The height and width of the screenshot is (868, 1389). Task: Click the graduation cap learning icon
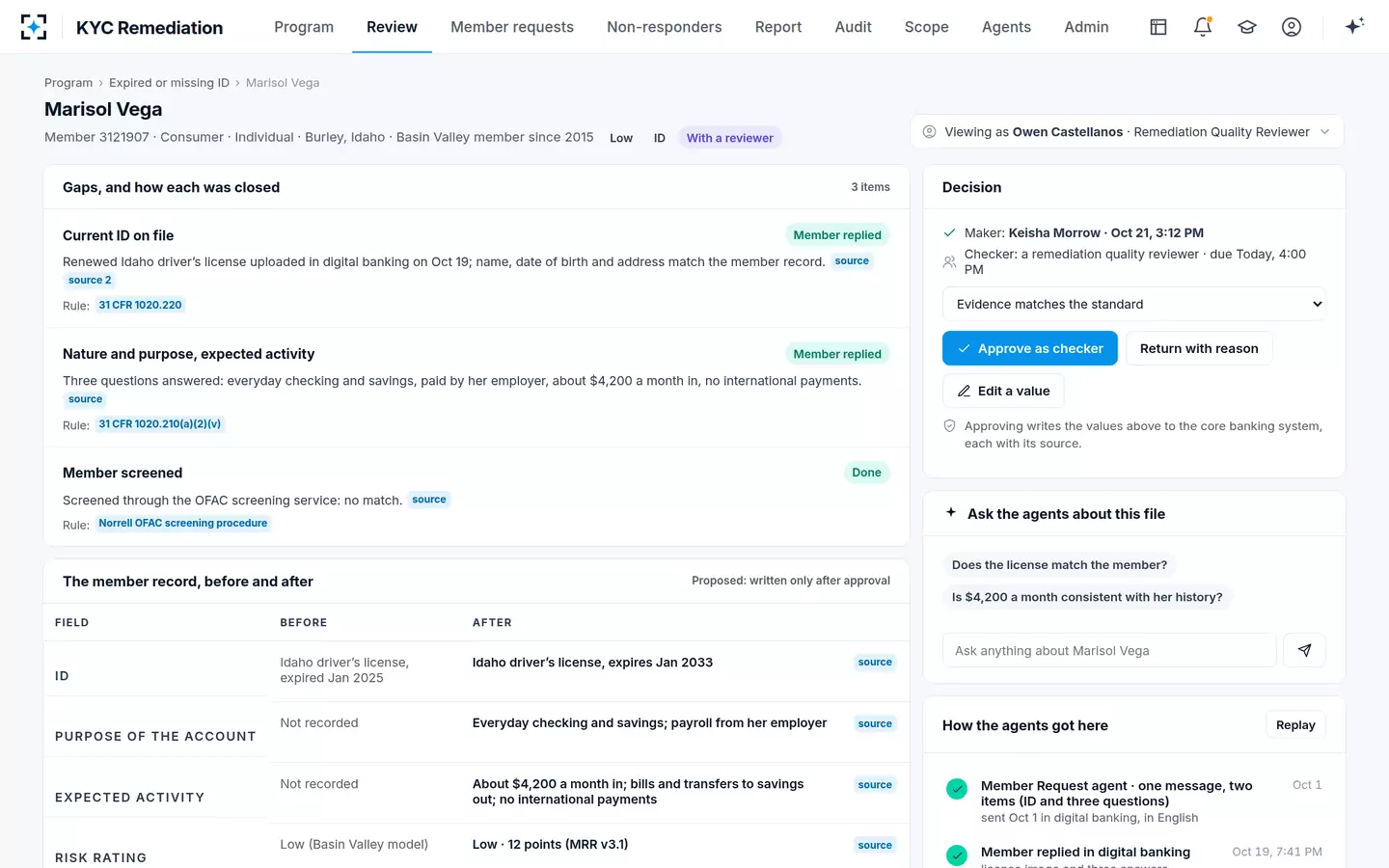point(1247,27)
